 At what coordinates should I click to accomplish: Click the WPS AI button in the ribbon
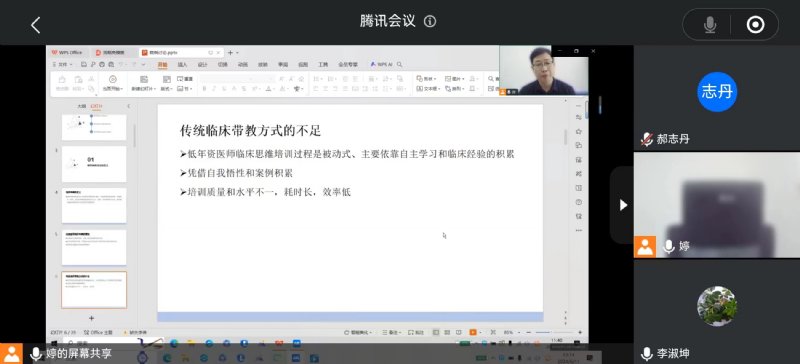[x=381, y=65]
